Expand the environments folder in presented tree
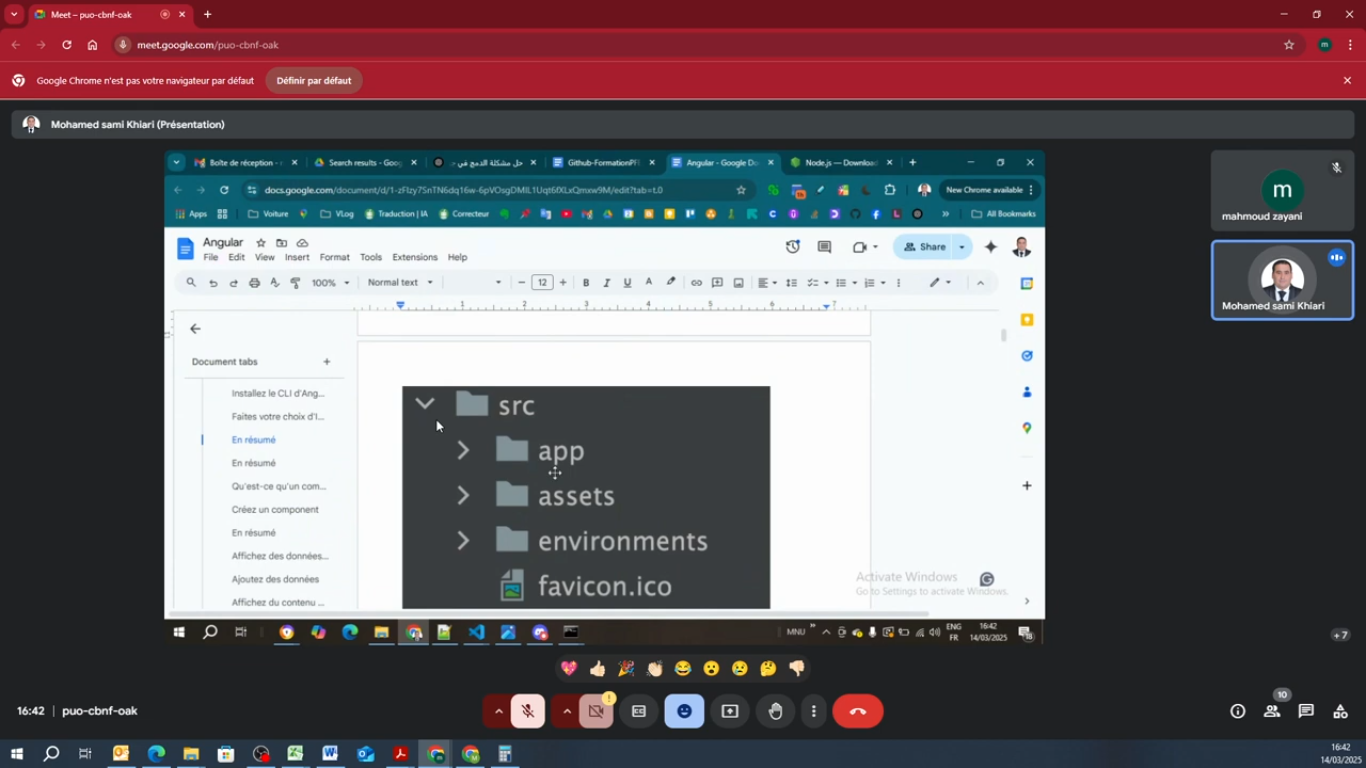The width and height of the screenshot is (1366, 768). (x=462, y=541)
